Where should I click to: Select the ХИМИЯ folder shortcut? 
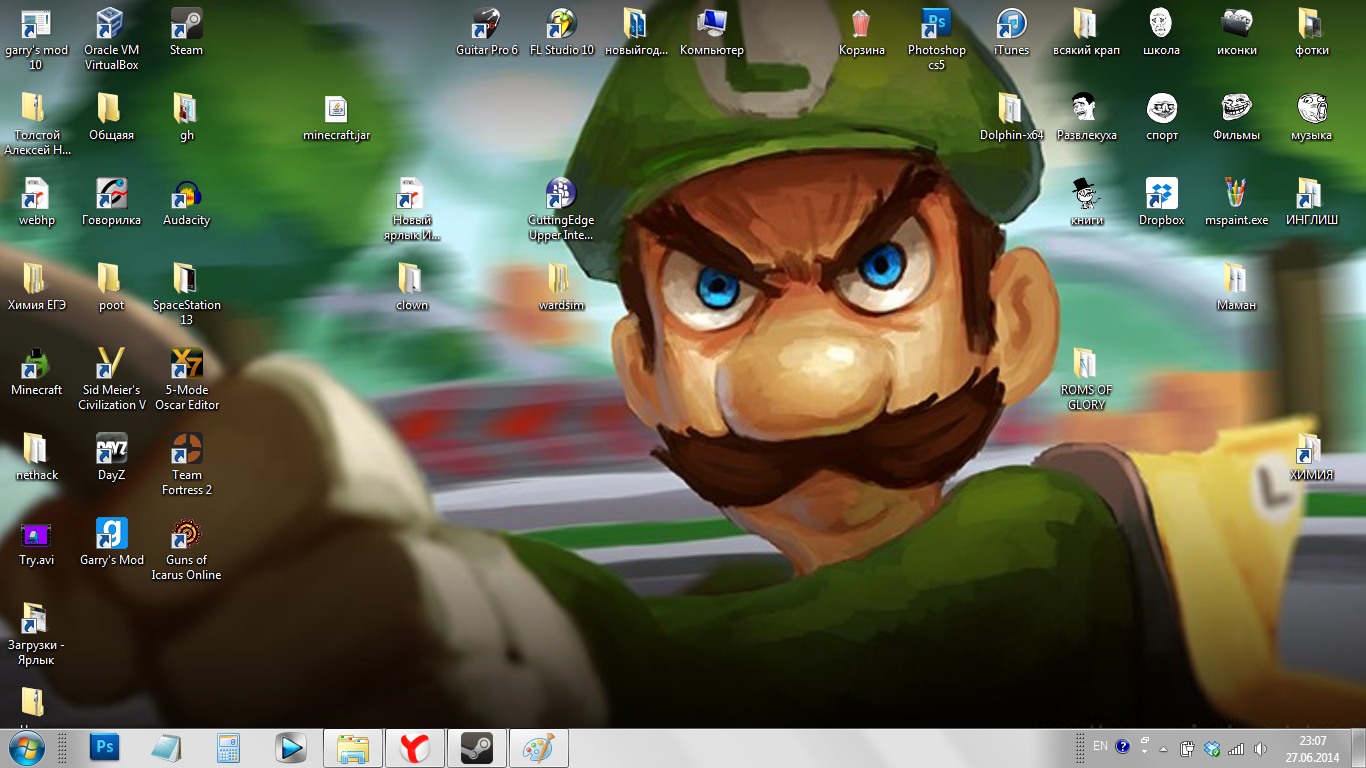coord(1311,457)
